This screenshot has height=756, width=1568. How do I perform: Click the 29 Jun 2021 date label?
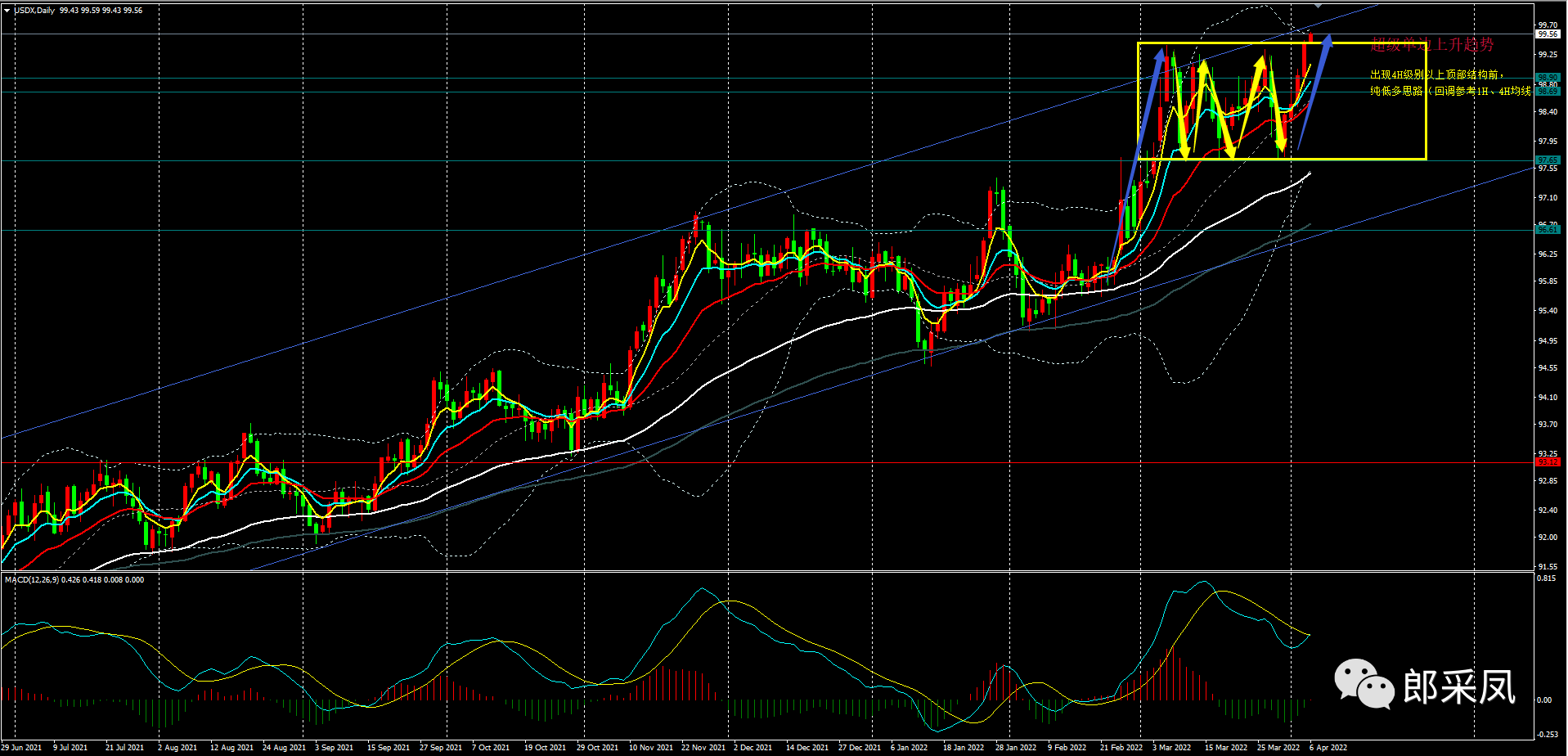coord(21,747)
